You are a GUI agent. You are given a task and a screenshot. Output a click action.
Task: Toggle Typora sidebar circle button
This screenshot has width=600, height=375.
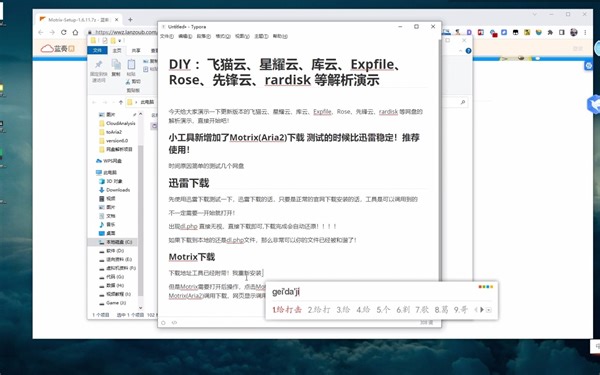[x=163, y=323]
